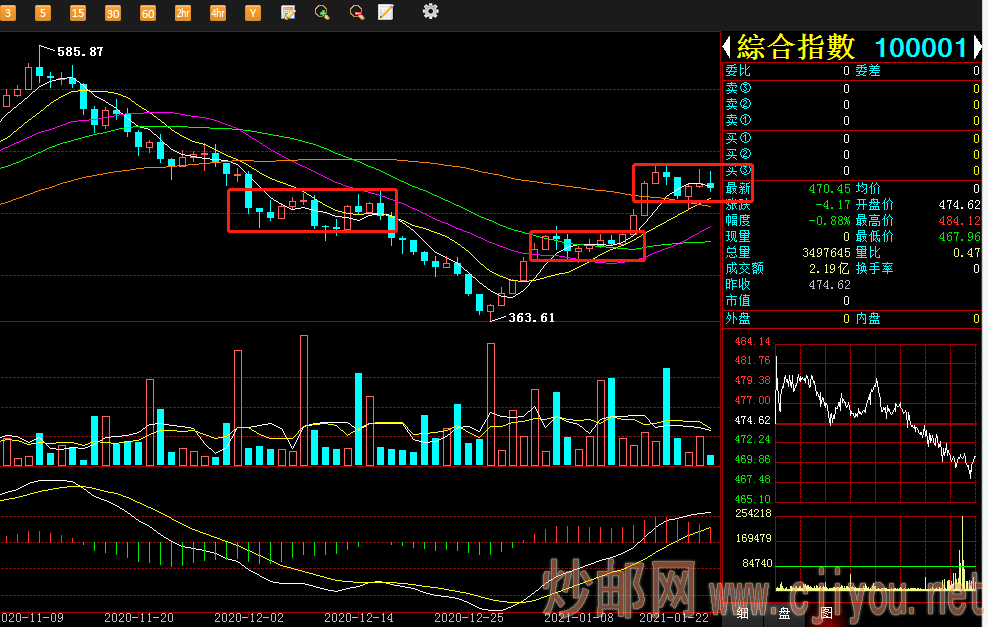
Task: Zoom in the chart with magnifier plus
Action: click(x=322, y=13)
